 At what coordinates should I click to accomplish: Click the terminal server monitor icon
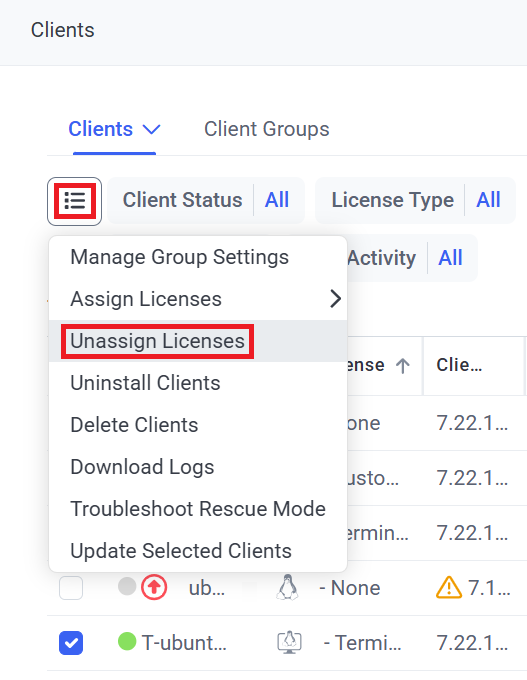coord(289,643)
